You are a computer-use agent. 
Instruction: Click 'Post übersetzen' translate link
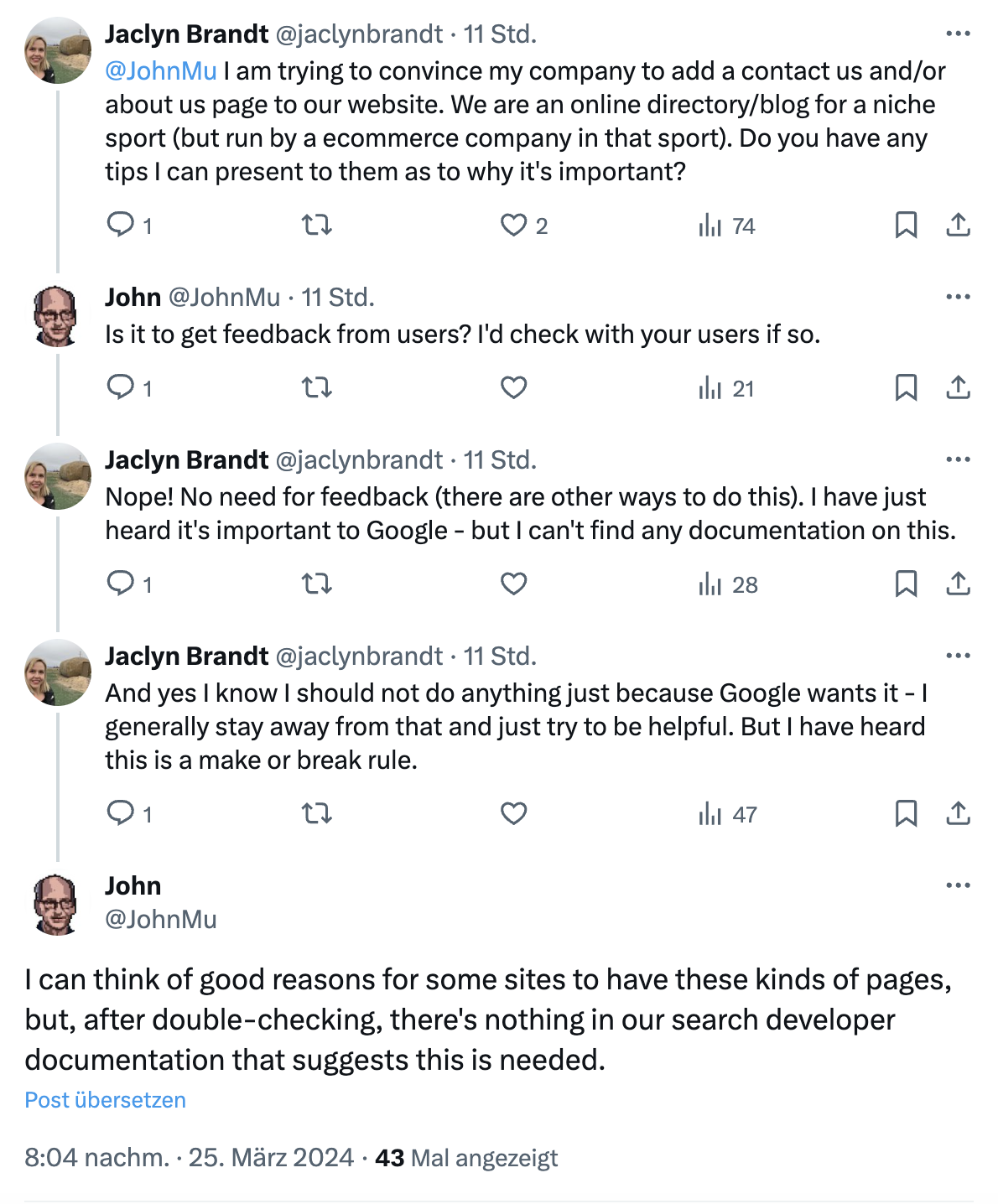(106, 1100)
